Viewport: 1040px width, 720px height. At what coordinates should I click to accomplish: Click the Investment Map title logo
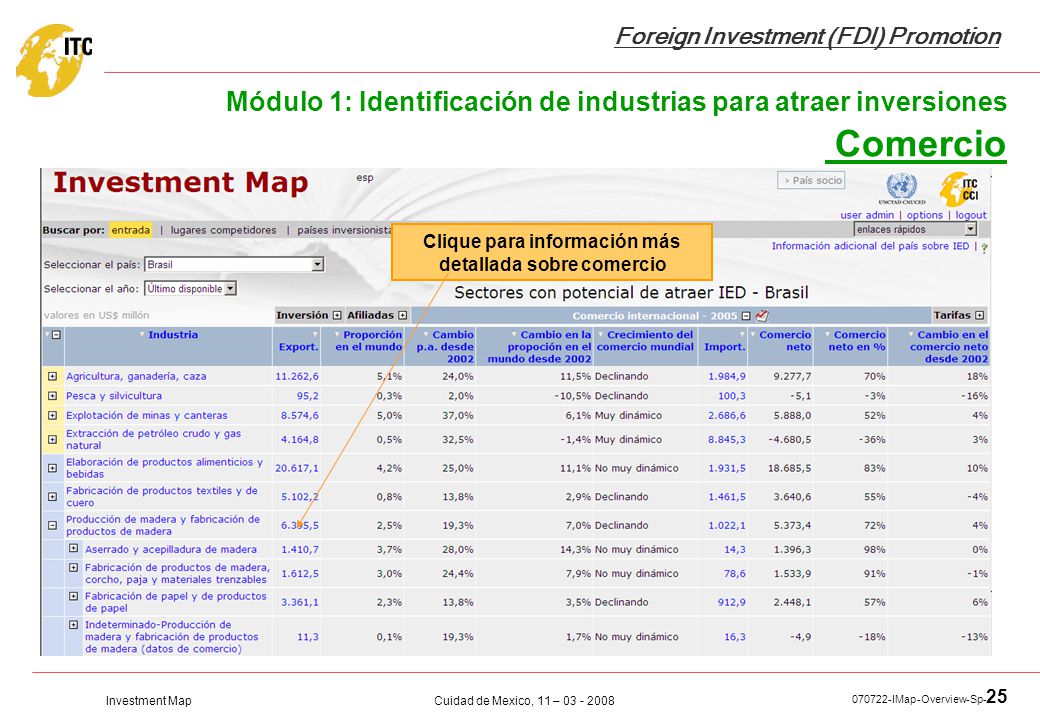(180, 182)
